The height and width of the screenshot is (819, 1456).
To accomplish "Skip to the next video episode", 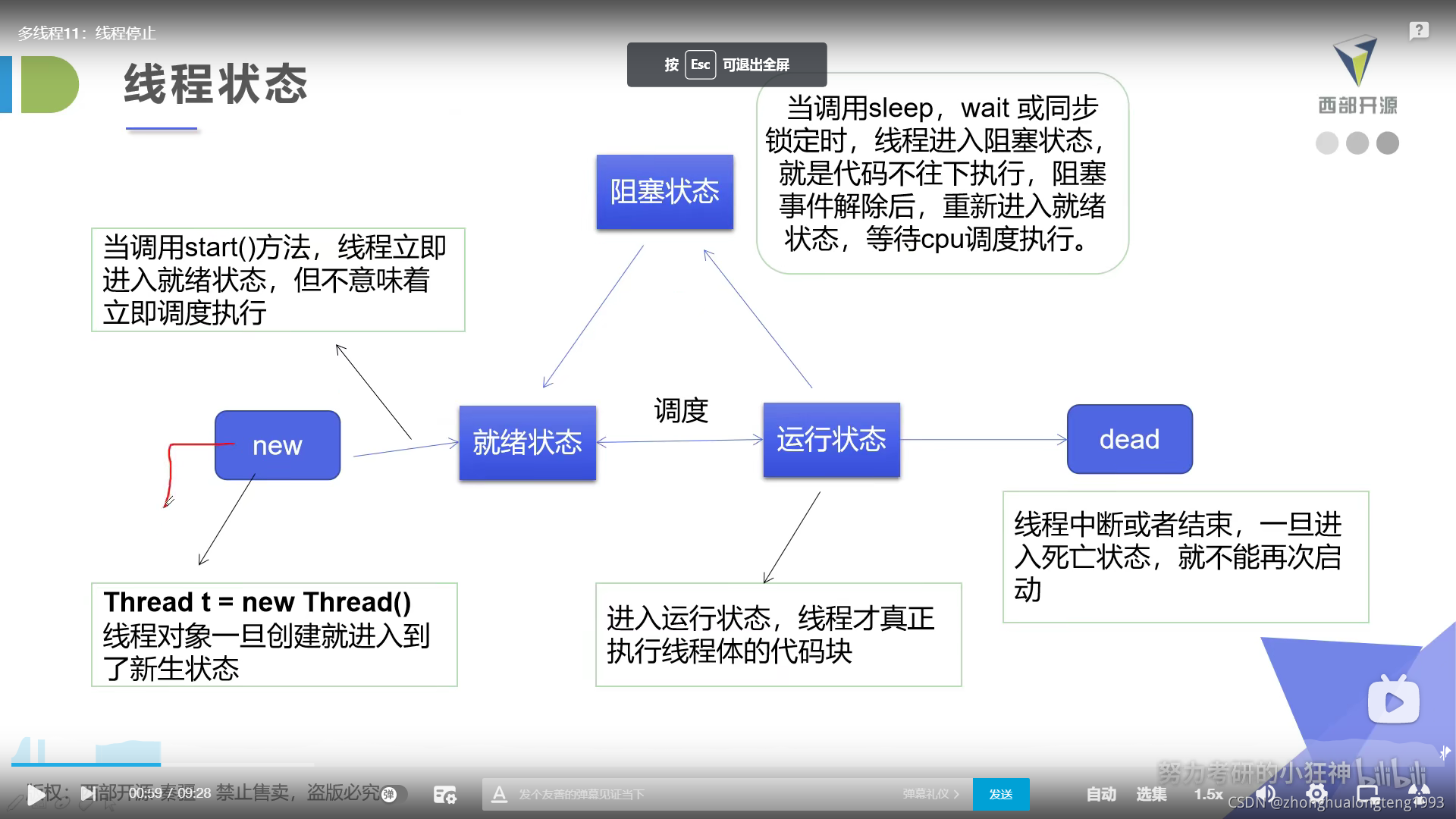I will [x=89, y=794].
